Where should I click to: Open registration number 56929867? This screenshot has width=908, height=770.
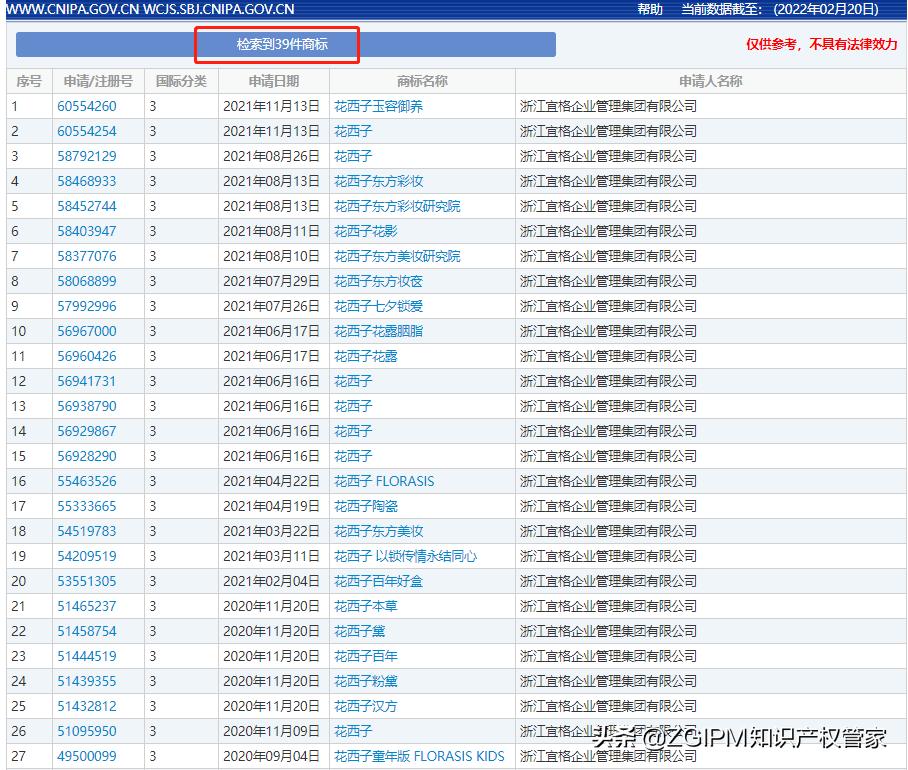87,431
